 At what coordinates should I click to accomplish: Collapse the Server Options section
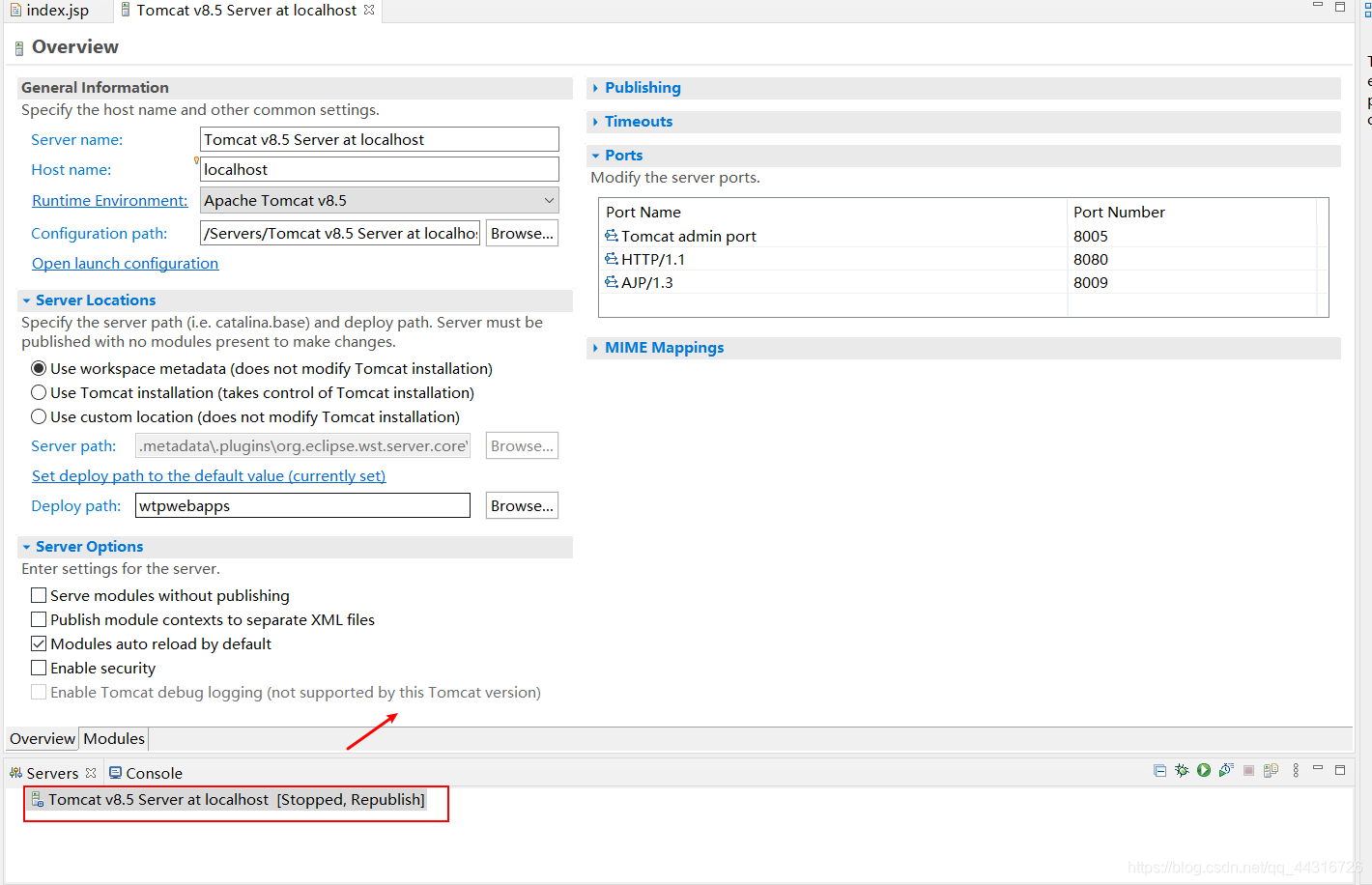click(x=26, y=547)
